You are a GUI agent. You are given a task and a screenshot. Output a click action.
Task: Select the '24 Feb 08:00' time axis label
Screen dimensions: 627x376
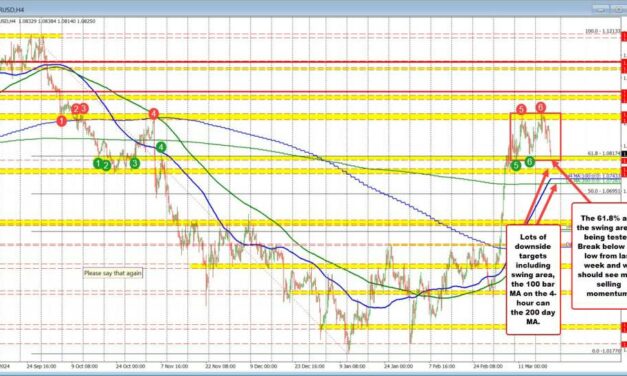click(x=488, y=366)
